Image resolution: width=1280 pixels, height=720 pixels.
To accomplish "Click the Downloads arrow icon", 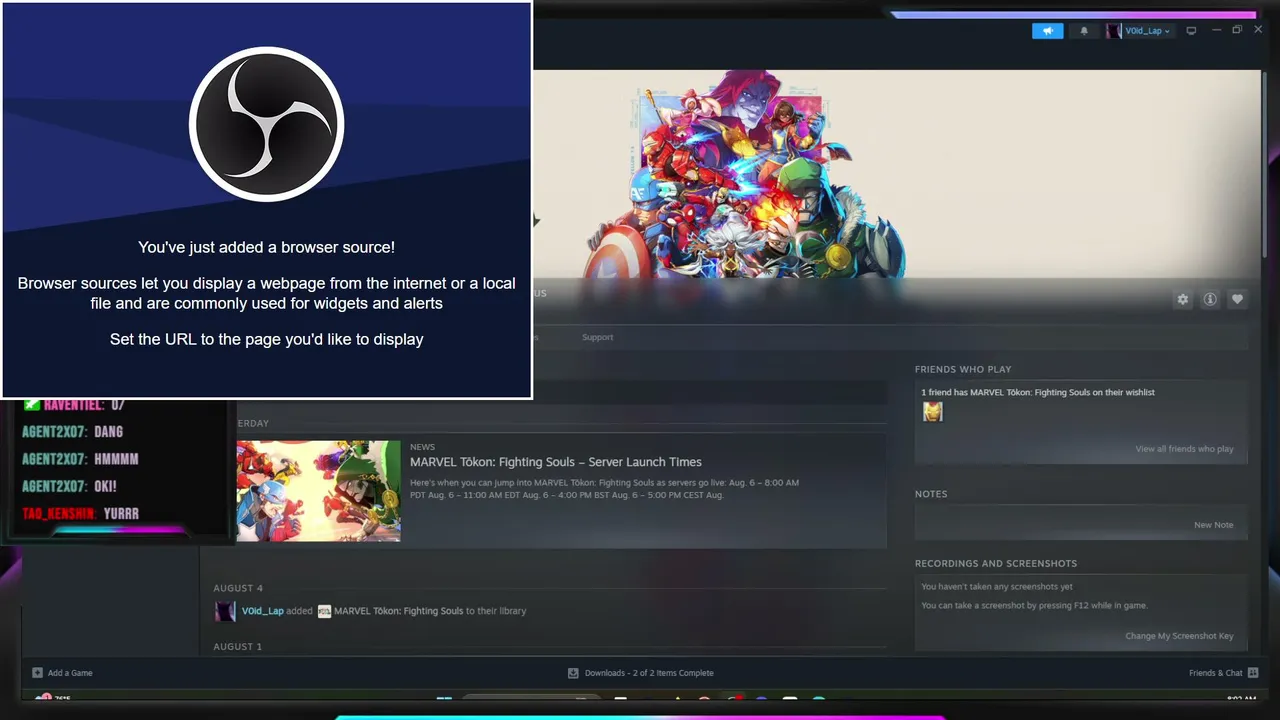I will click(x=573, y=673).
